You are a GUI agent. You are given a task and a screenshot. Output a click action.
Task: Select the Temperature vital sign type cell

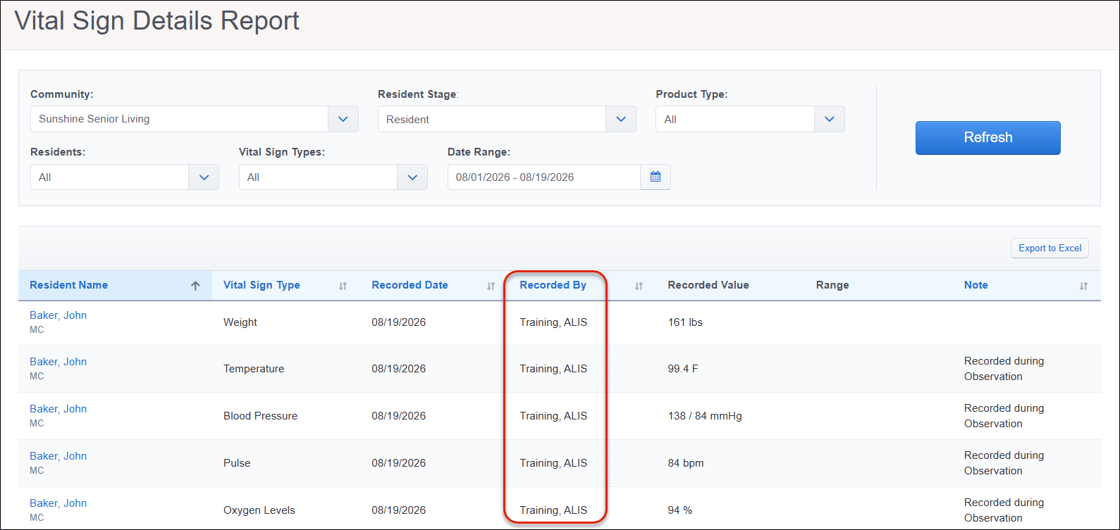254,369
